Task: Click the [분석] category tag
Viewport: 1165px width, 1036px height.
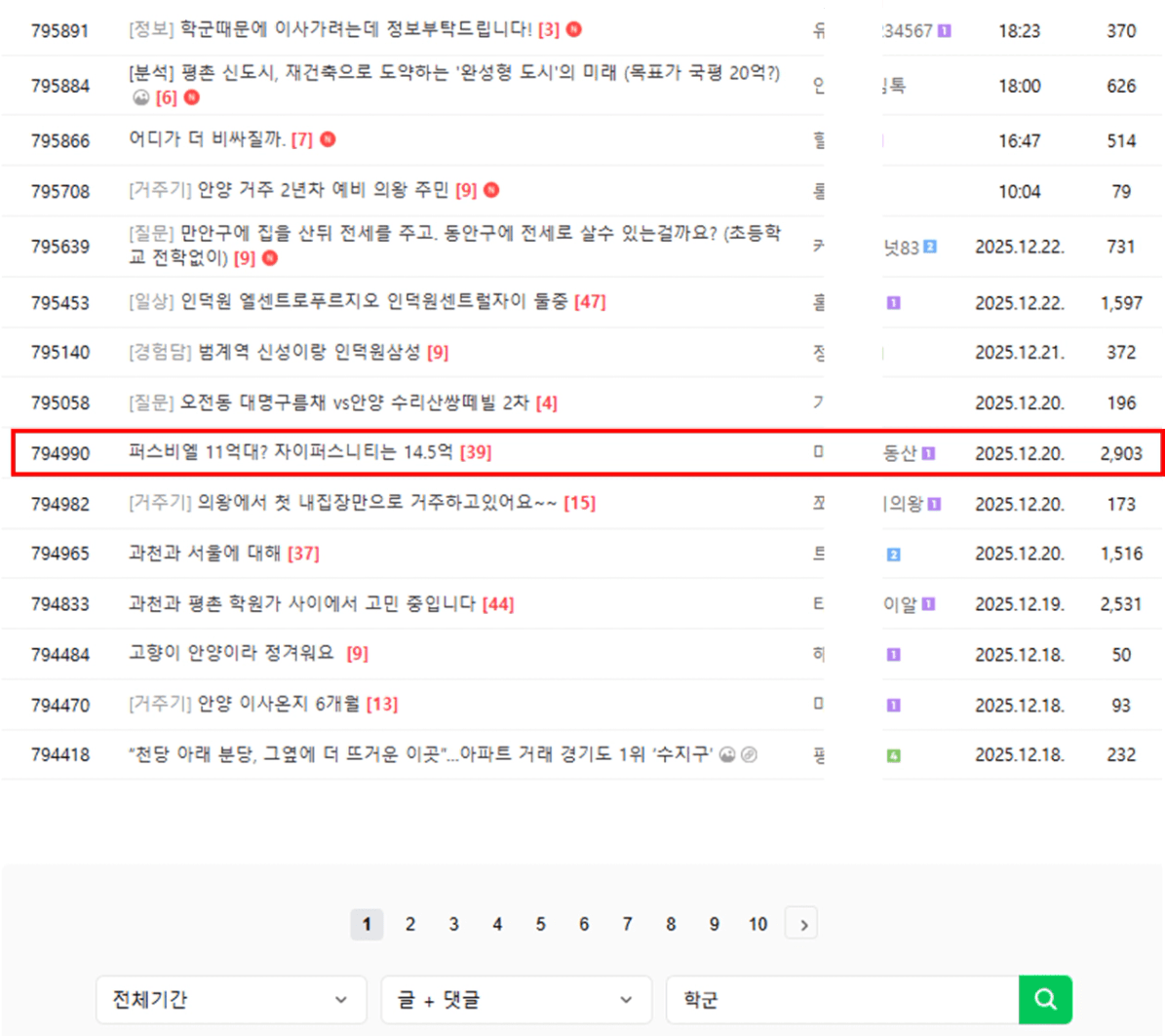Action: 151,73
